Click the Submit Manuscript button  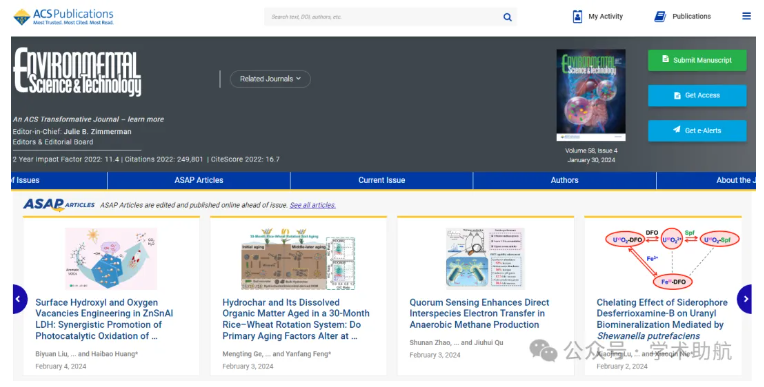[697, 60]
